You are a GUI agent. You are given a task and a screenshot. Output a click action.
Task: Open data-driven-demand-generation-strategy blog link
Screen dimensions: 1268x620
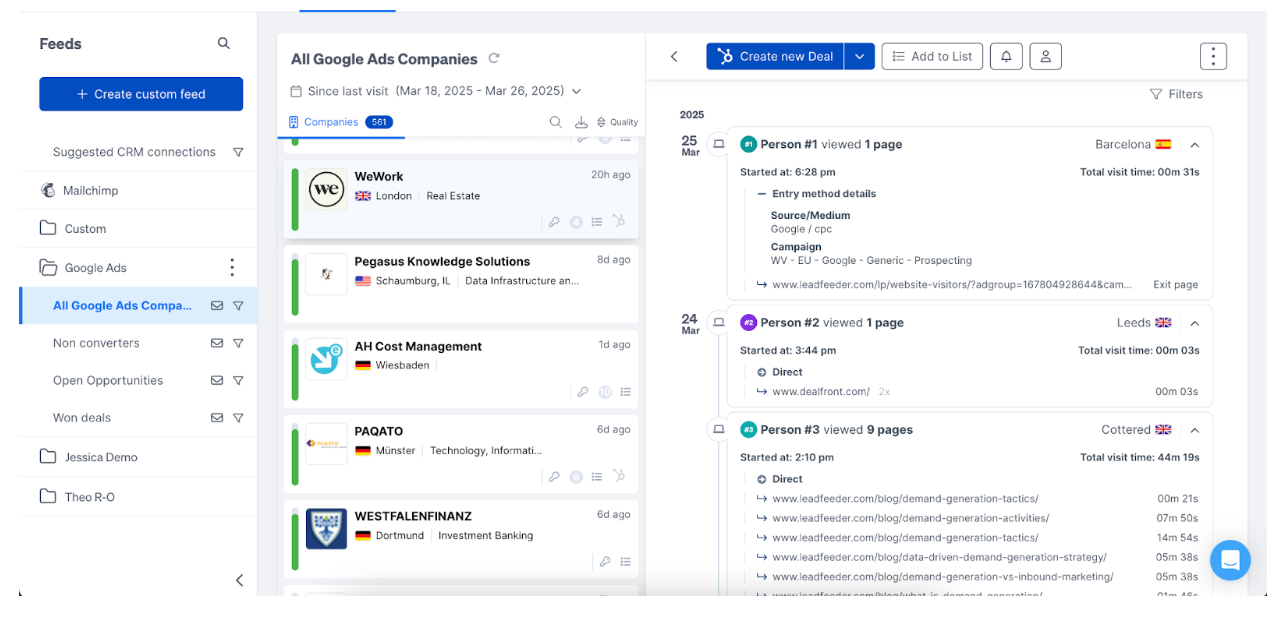[x=939, y=557]
